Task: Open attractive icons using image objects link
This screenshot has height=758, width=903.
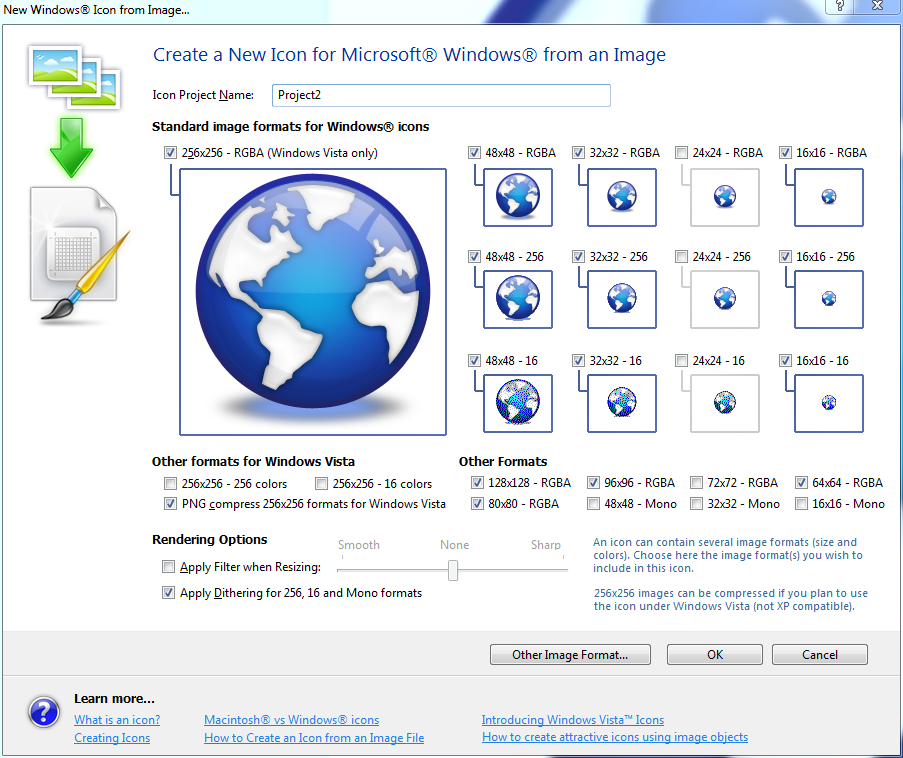Action: 615,737
